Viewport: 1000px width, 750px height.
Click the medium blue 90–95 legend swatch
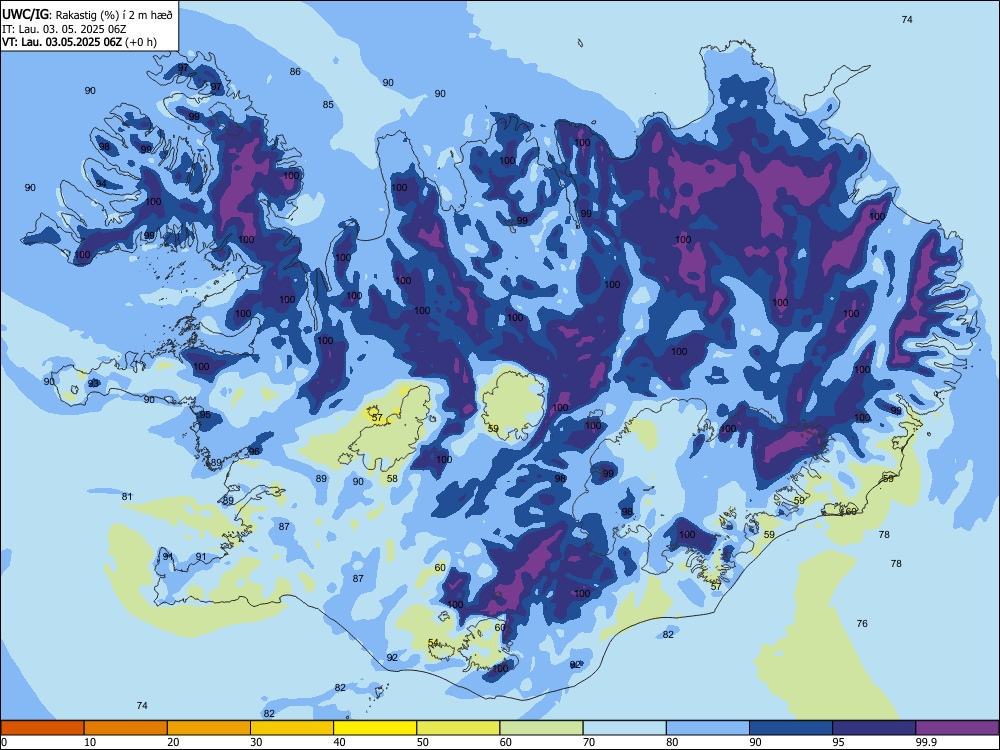791,728
